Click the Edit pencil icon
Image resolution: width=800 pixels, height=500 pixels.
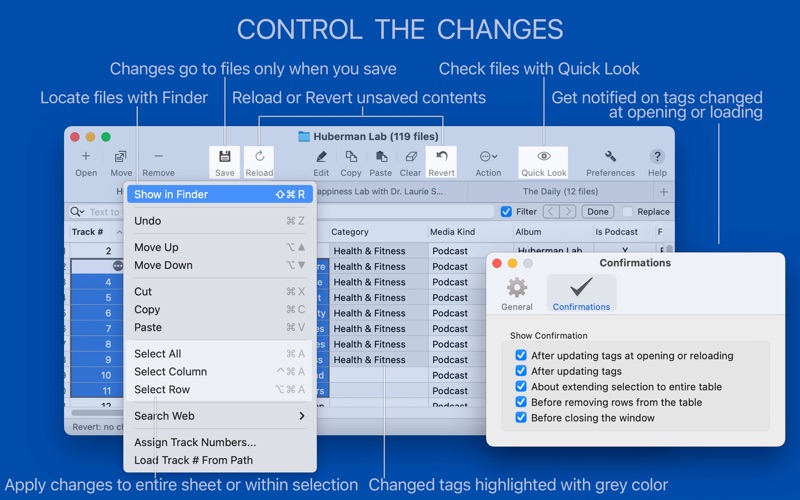(321, 156)
